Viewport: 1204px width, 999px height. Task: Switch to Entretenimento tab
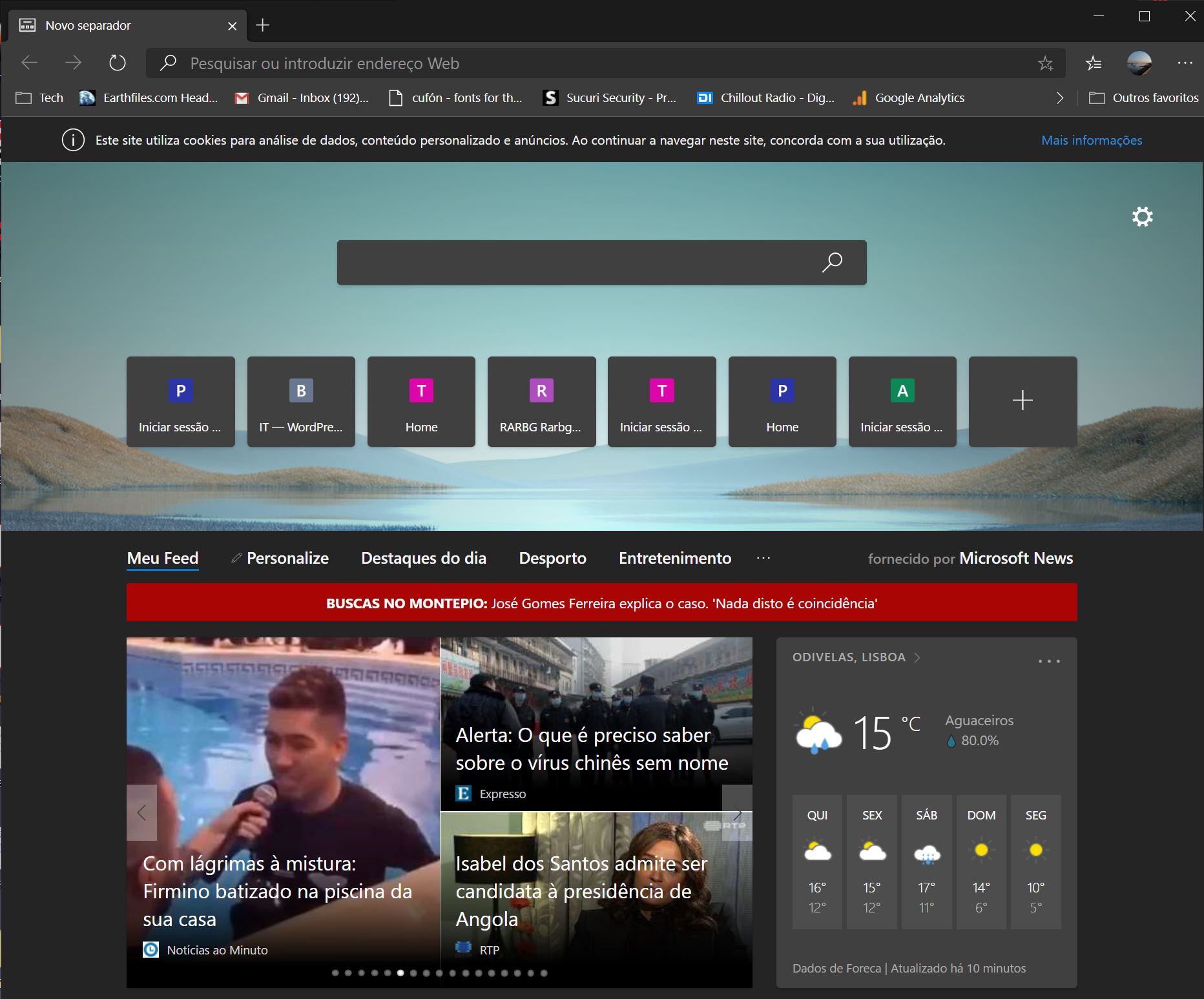coord(675,558)
